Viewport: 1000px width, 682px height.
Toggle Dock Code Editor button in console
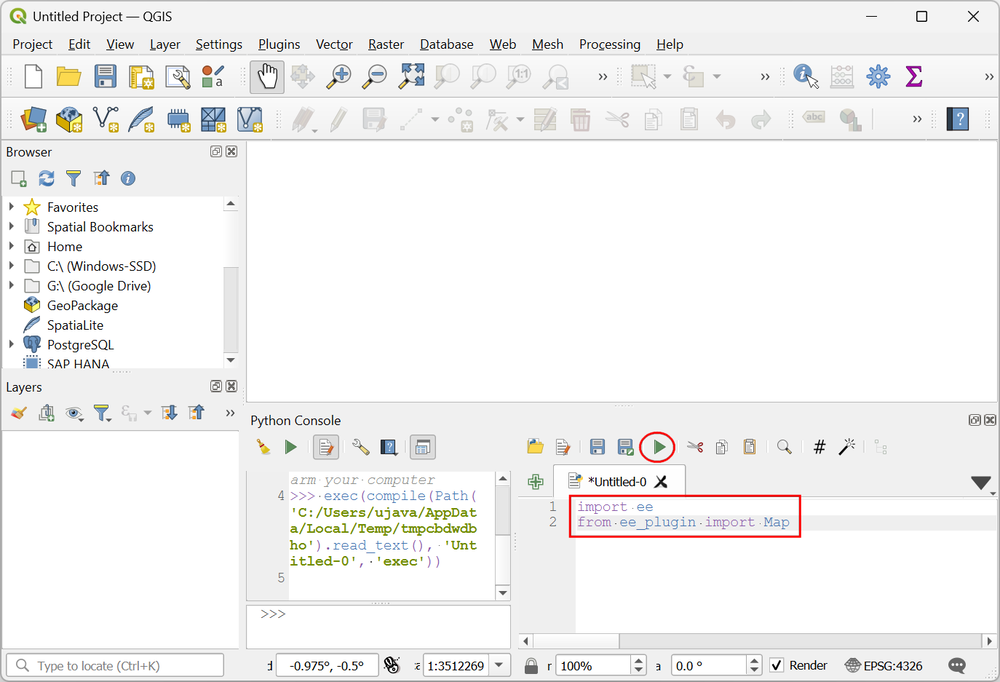click(422, 447)
